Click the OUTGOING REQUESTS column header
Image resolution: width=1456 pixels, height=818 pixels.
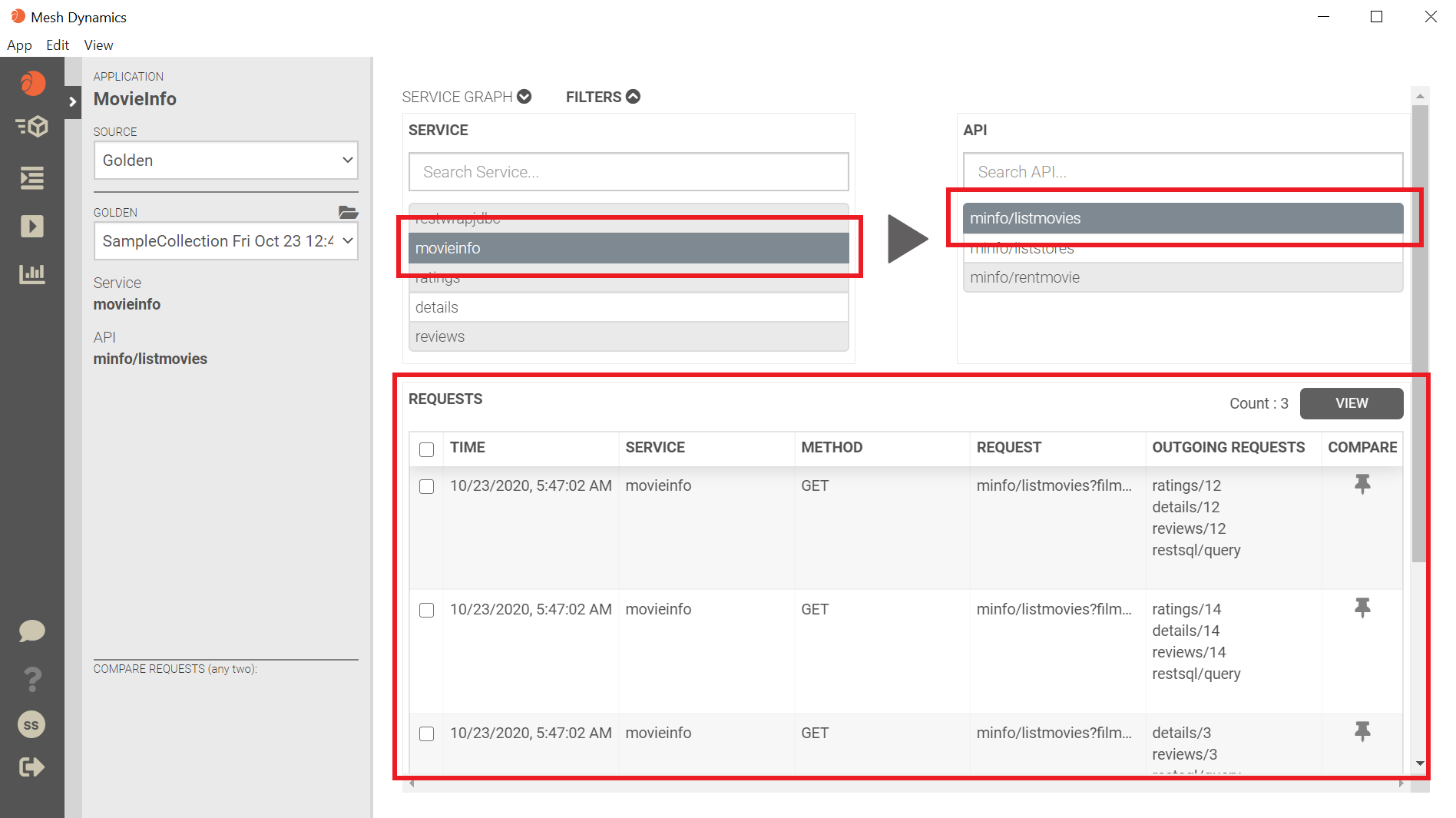pos(1229,447)
